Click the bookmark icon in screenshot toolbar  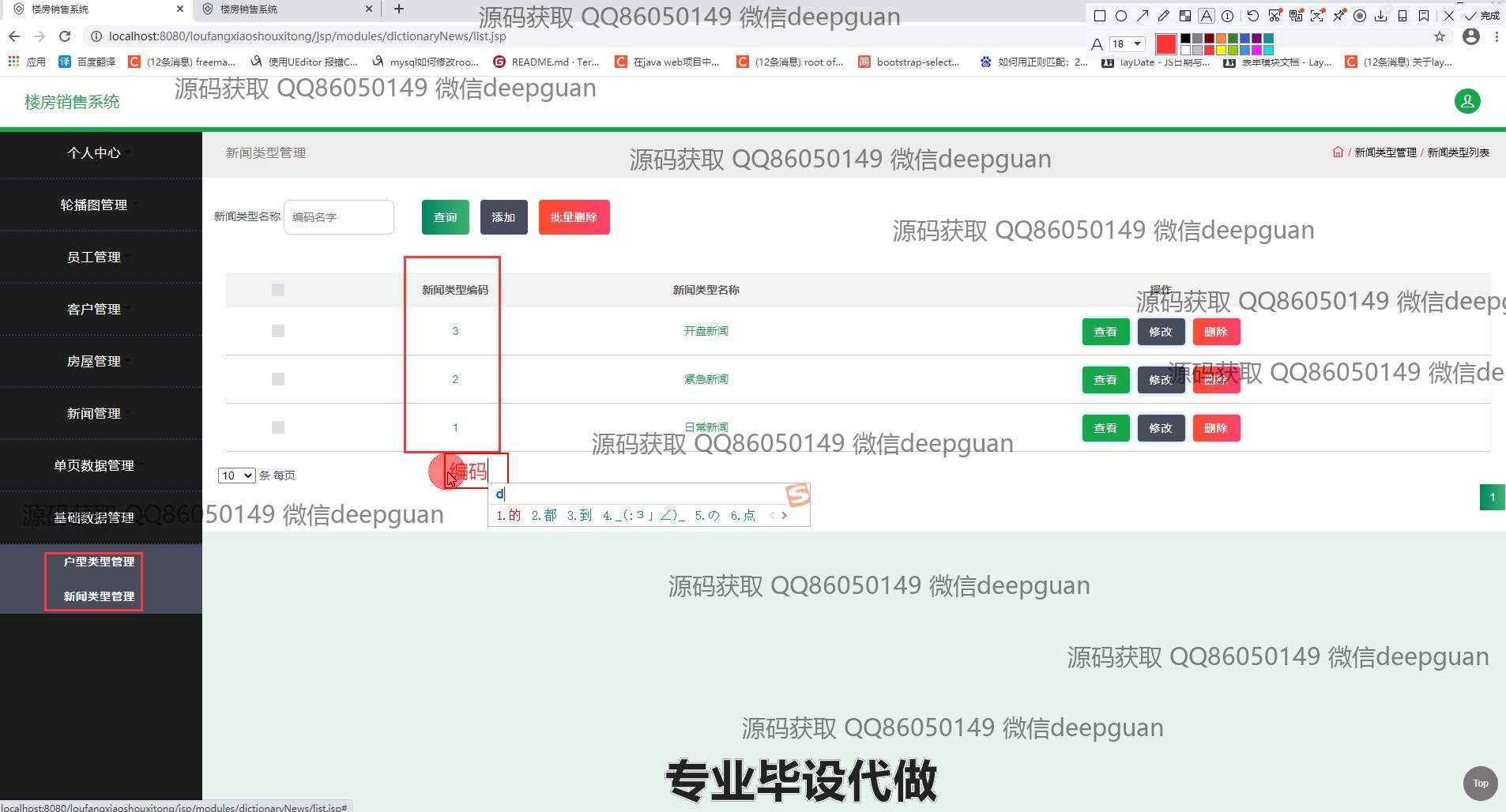pyautogui.click(x=1424, y=16)
